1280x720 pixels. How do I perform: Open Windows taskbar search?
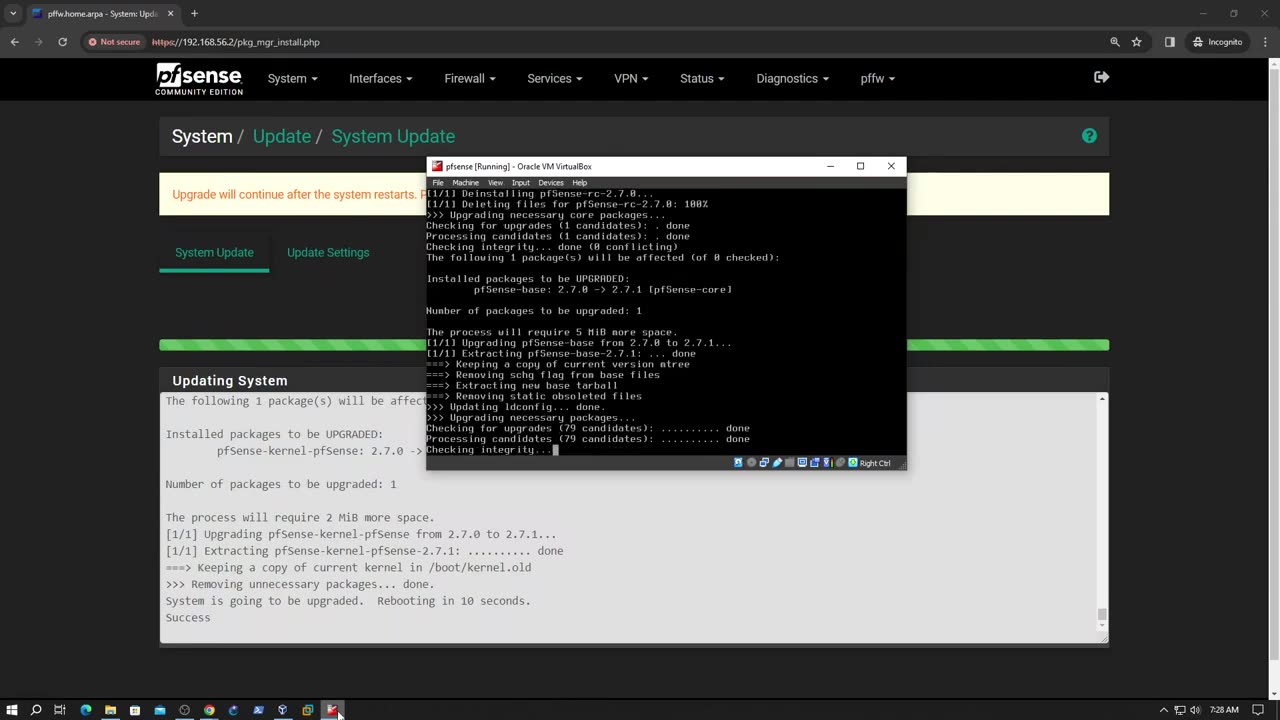(x=36, y=710)
